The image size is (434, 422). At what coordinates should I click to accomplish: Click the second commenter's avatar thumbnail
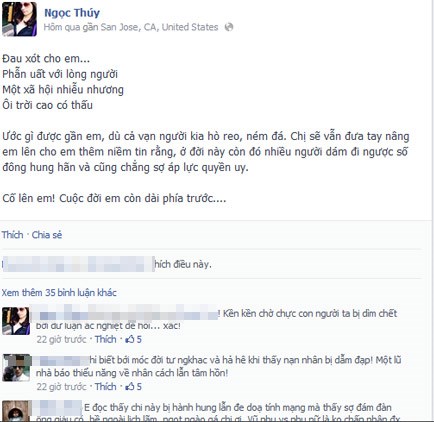16,368
